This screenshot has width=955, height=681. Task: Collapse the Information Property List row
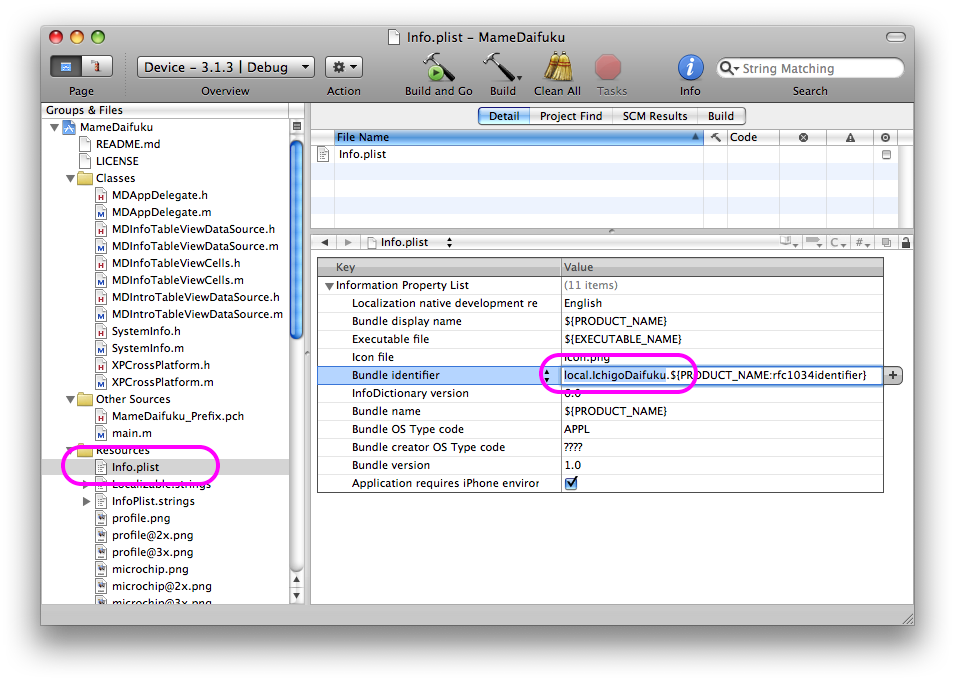(329, 286)
